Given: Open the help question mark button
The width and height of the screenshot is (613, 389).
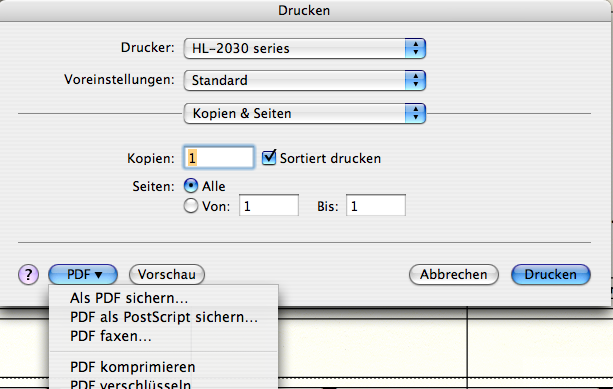Looking at the screenshot, I should coord(28,274).
